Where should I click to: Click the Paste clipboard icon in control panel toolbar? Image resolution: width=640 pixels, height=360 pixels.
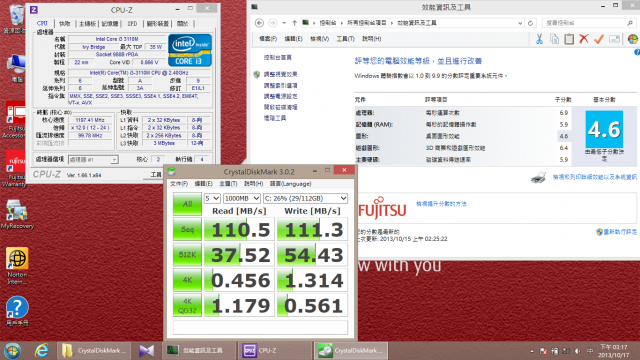(569, 39)
